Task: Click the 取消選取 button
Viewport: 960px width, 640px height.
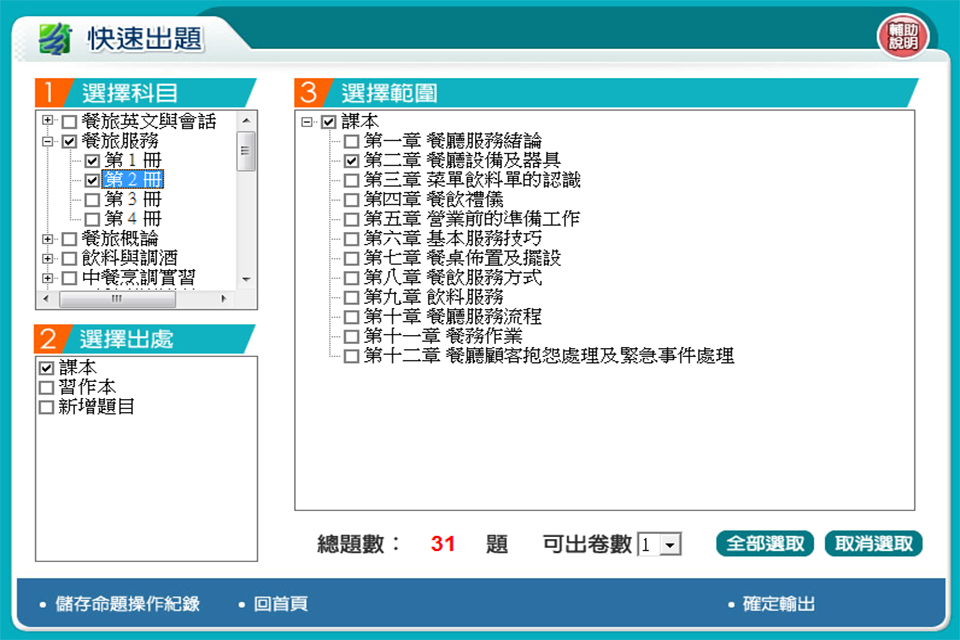Action: [873, 544]
